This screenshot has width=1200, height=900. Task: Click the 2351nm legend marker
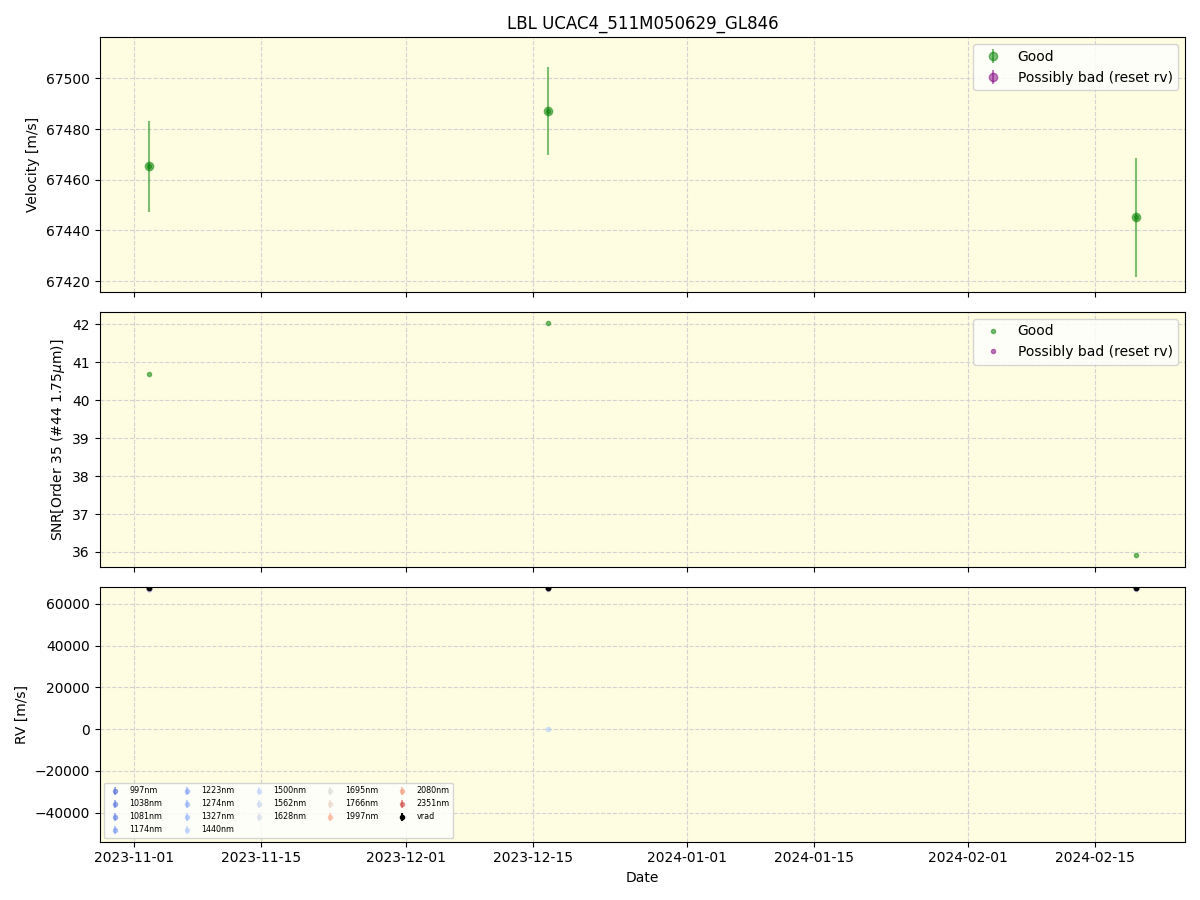coord(403,804)
